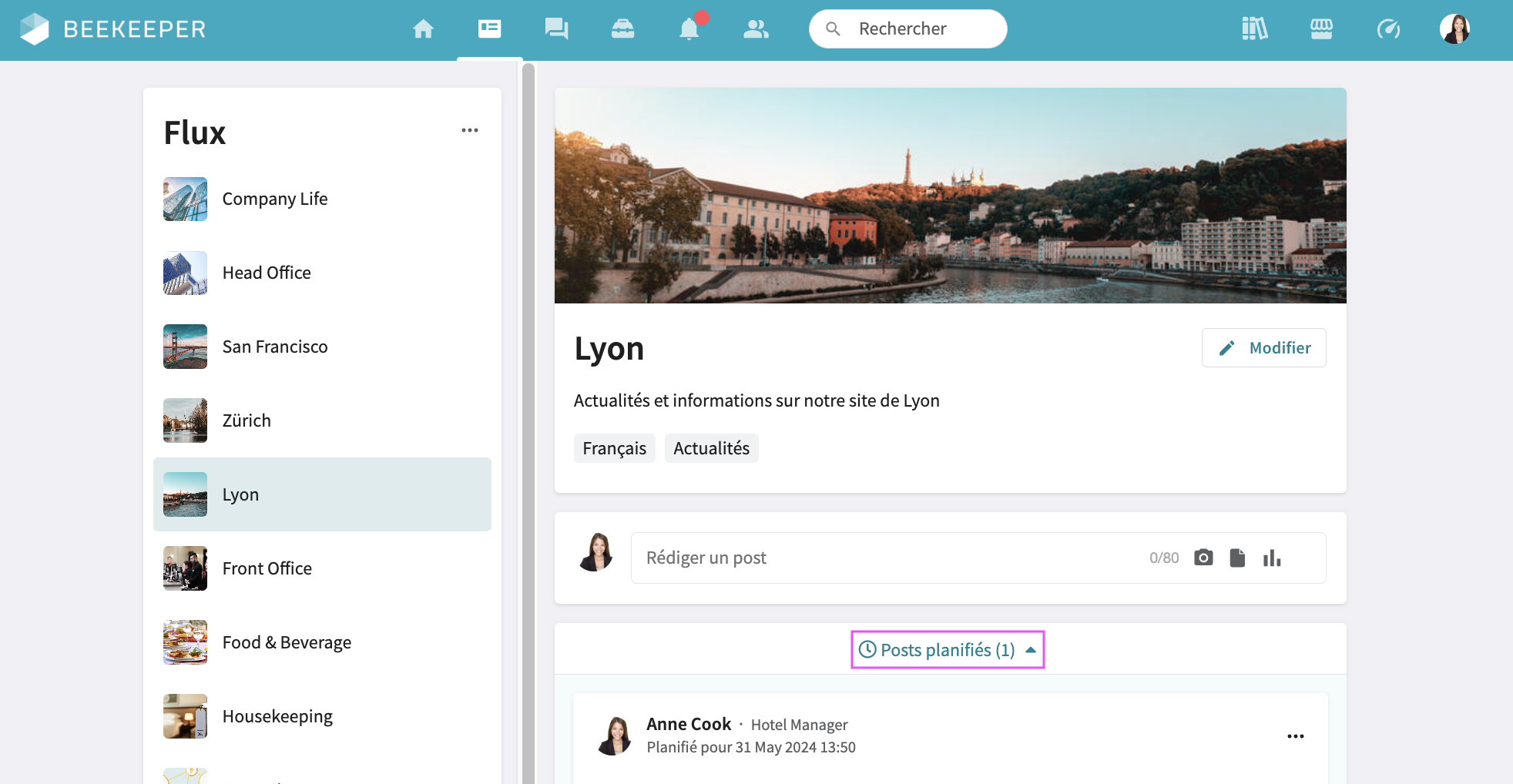This screenshot has width=1513, height=784.
Task: Click the Flux heading
Action: pos(195,132)
